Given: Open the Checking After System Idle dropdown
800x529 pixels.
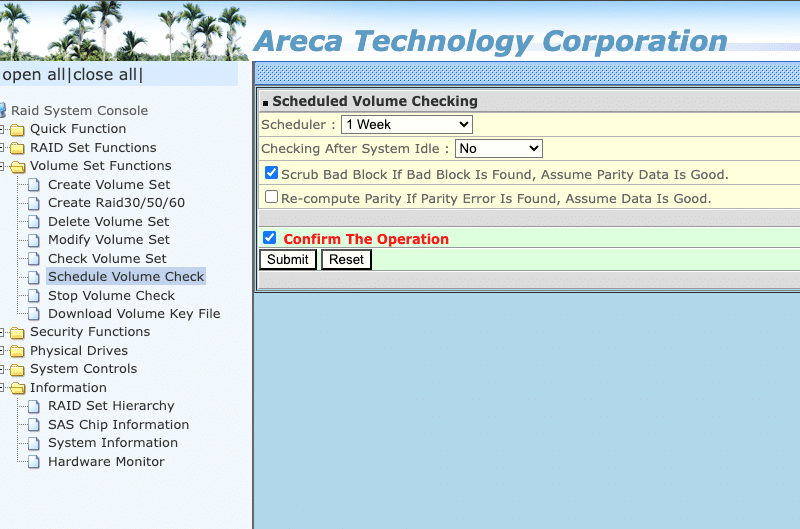Looking at the screenshot, I should pos(498,148).
